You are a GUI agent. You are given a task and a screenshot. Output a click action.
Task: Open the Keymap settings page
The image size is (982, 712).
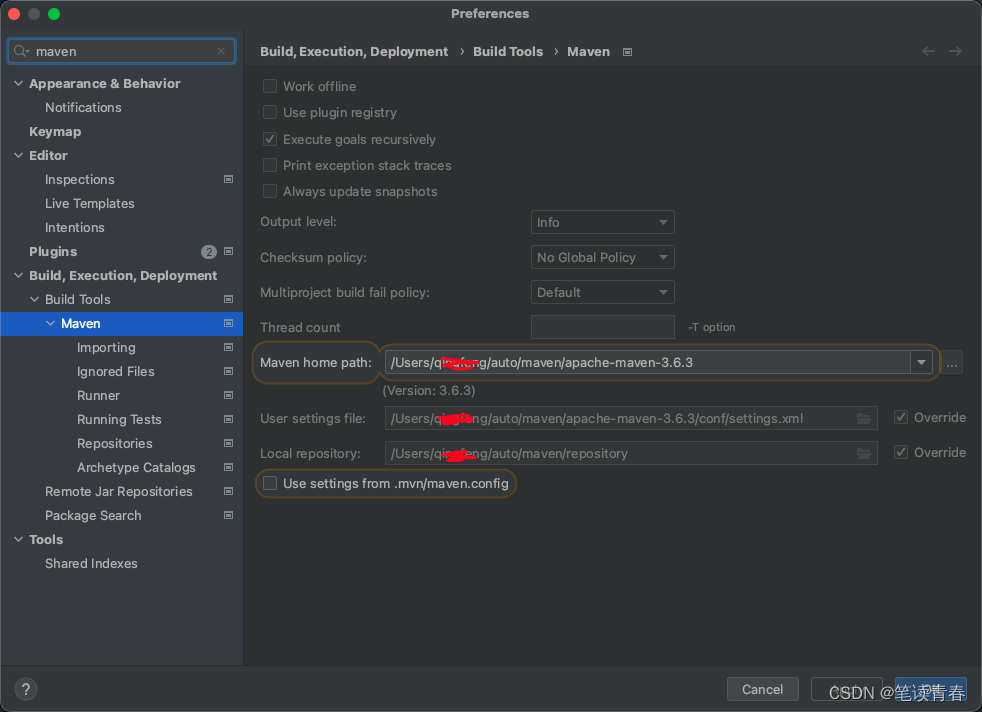point(55,131)
